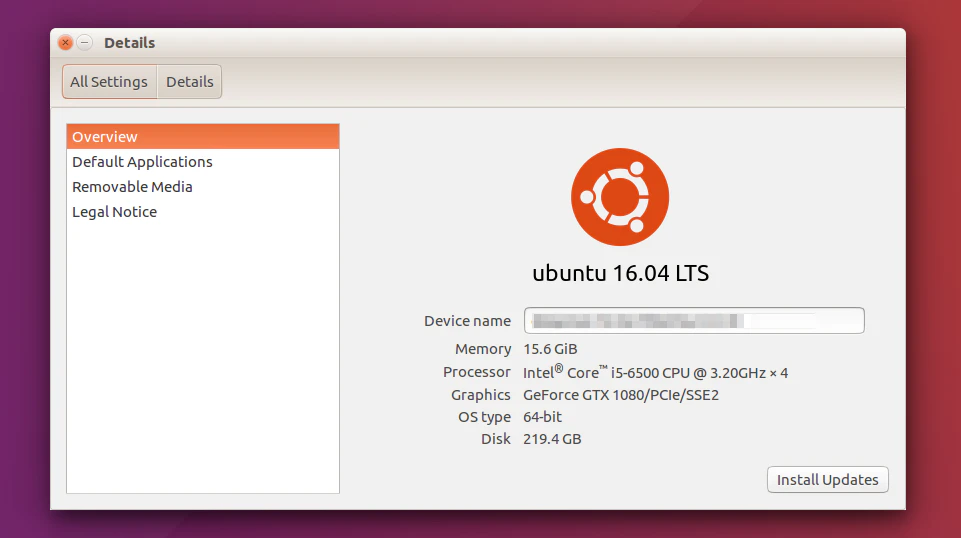
Task: Select the memory value 15.6 GiB
Action: point(550,349)
